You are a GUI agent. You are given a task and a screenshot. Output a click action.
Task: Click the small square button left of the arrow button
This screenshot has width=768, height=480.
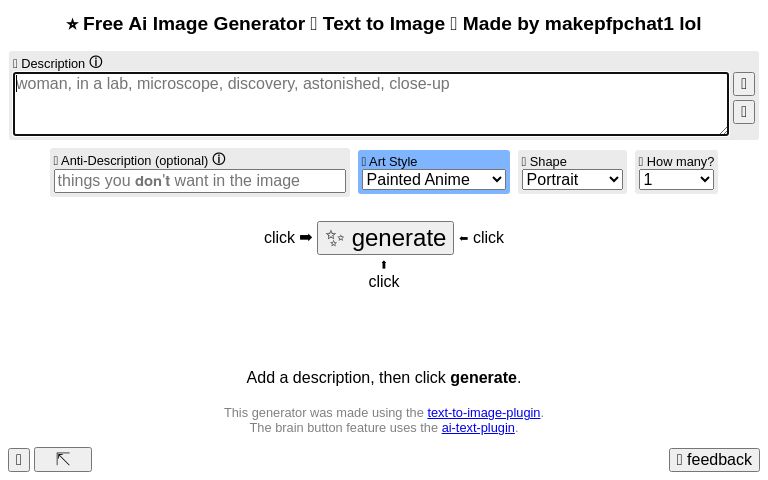point(19,460)
